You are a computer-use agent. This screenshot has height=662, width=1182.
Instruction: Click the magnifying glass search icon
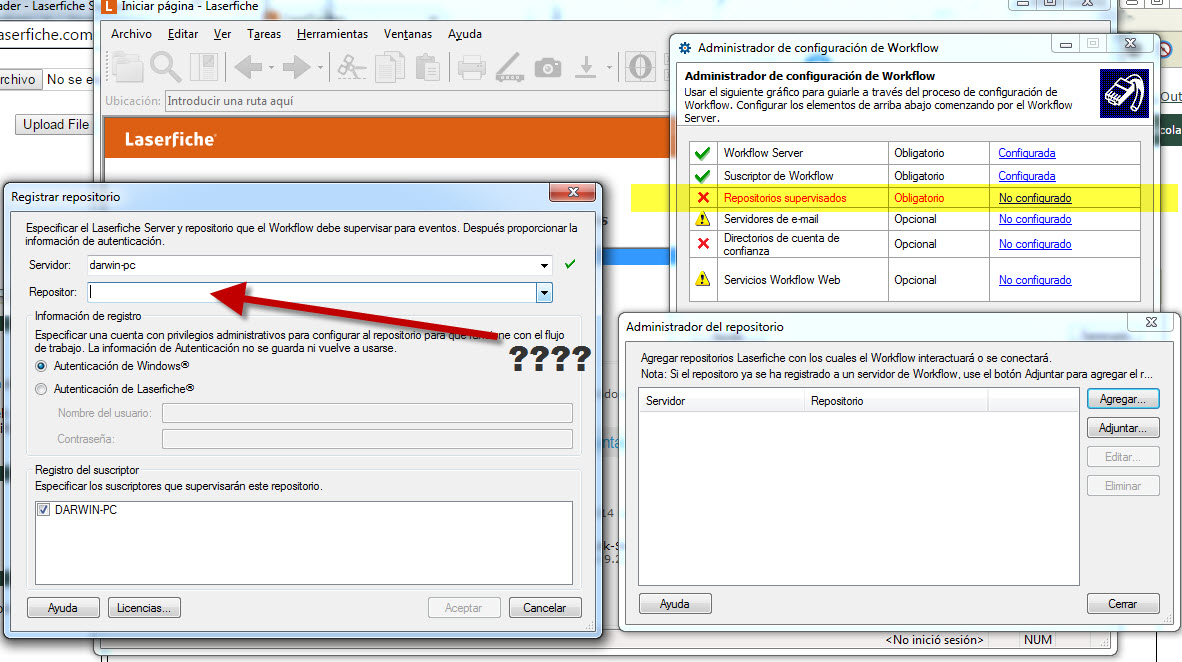(165, 67)
